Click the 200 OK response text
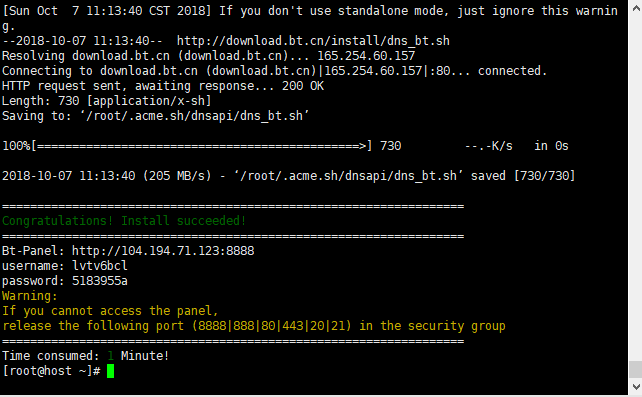642x397 pixels. (303, 86)
